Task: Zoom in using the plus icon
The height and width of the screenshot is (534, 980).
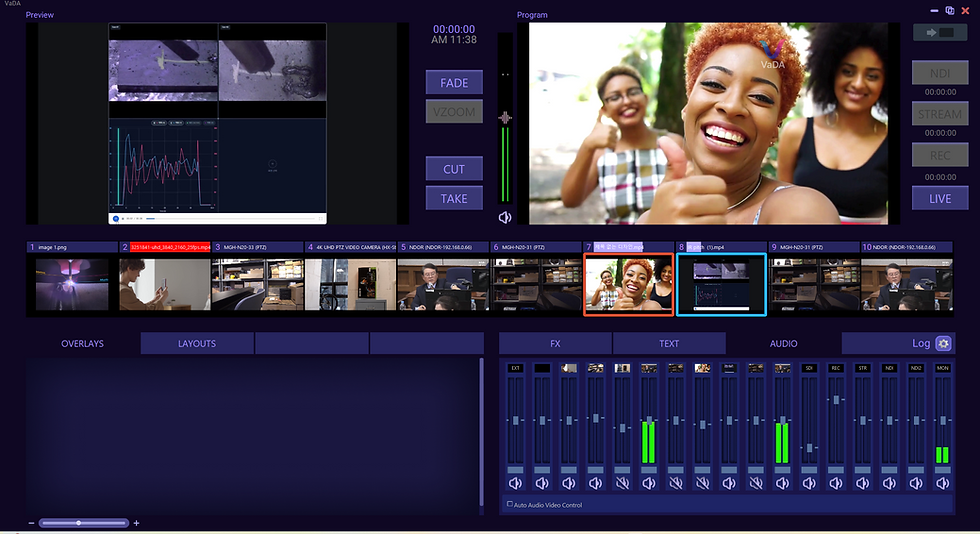Action: click(x=136, y=523)
